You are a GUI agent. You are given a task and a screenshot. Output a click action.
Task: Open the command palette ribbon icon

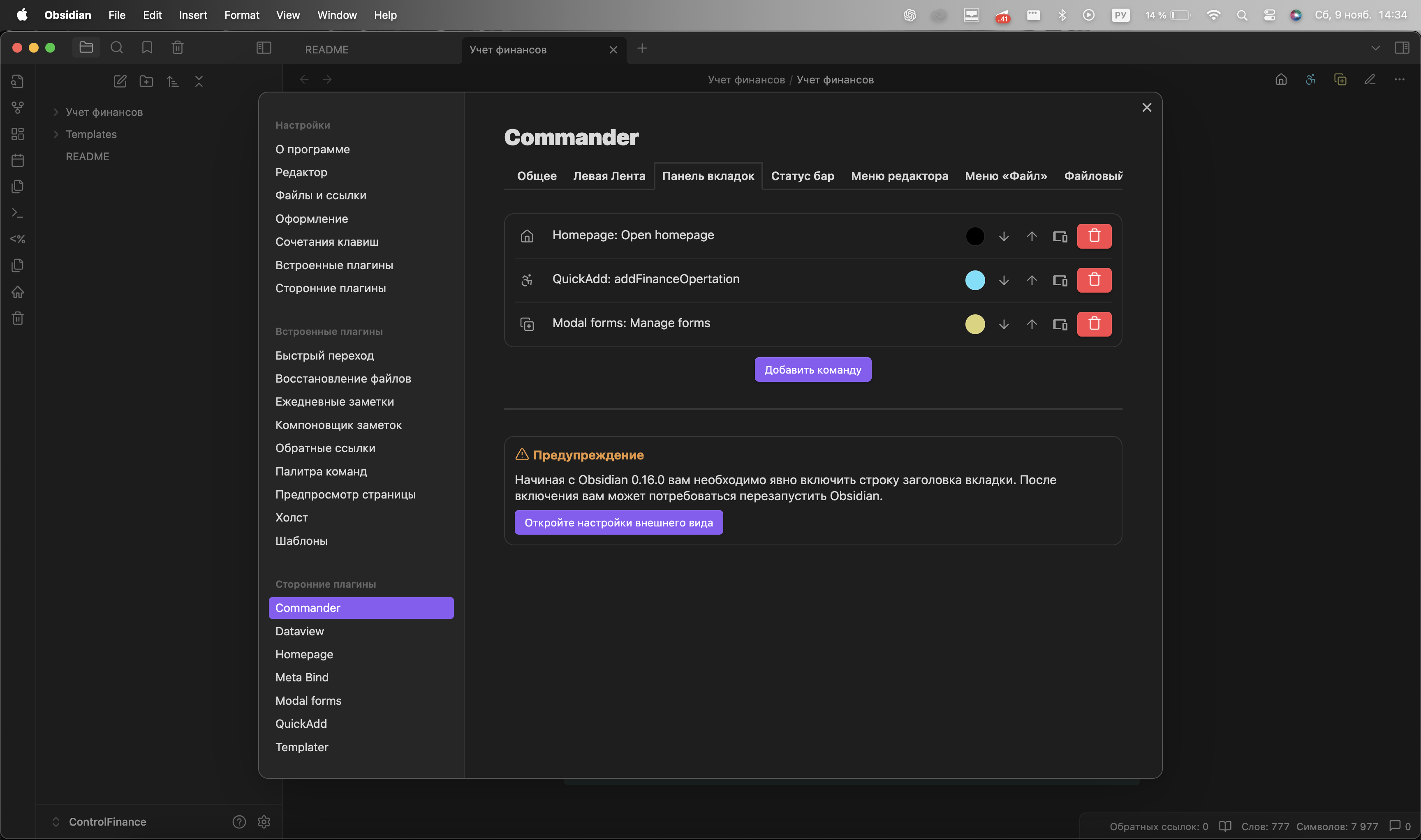click(x=18, y=213)
